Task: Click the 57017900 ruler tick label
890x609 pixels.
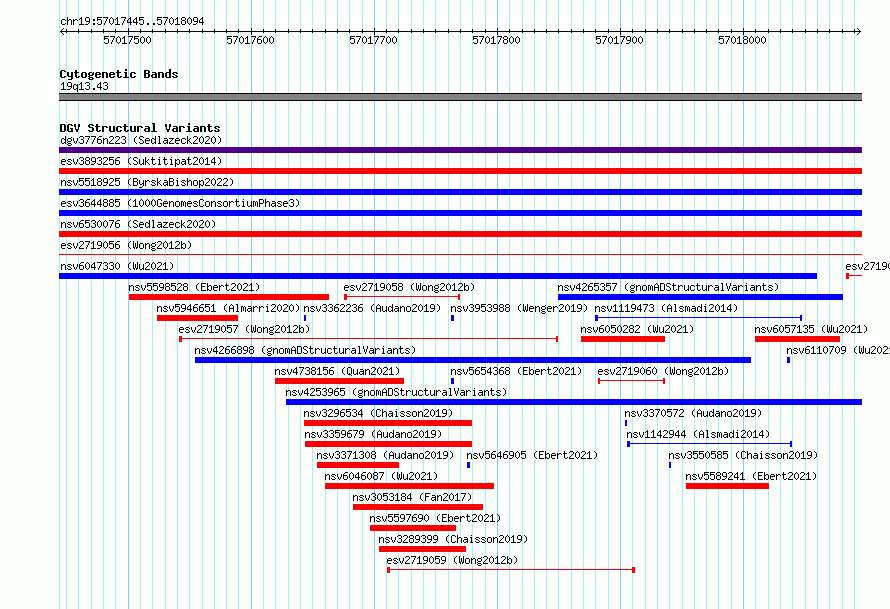Action: point(619,40)
